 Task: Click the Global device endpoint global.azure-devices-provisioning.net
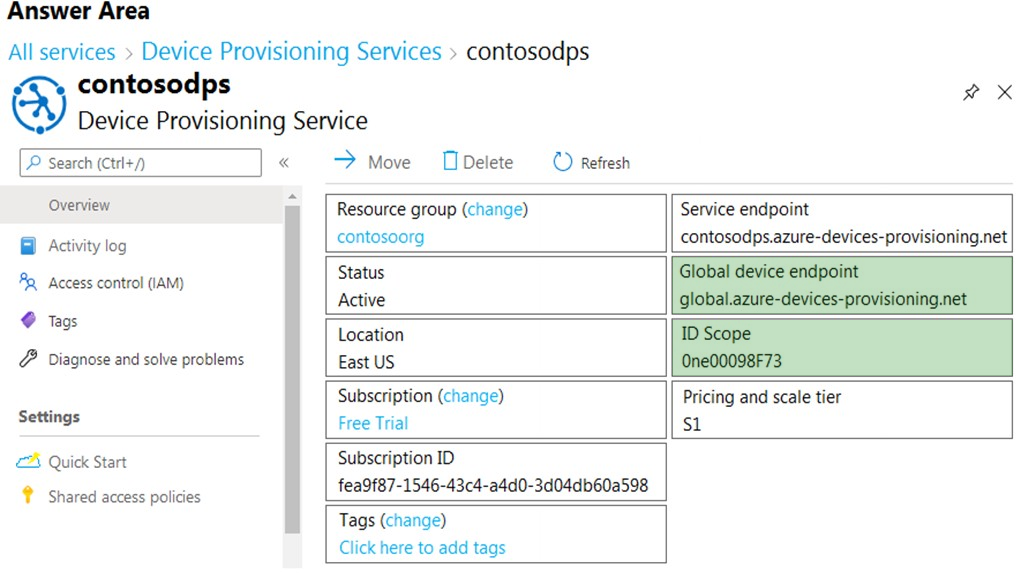823,300
